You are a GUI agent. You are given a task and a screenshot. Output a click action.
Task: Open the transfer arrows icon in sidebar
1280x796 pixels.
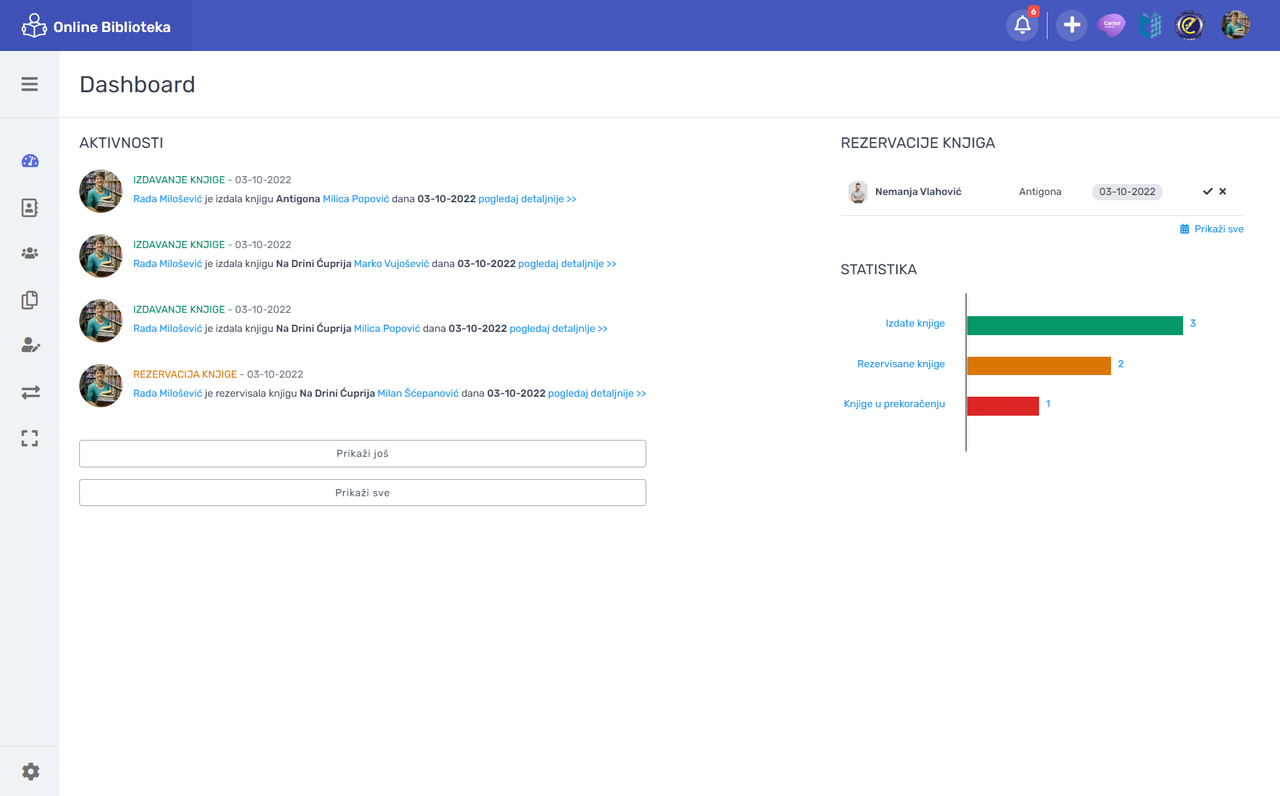point(30,392)
